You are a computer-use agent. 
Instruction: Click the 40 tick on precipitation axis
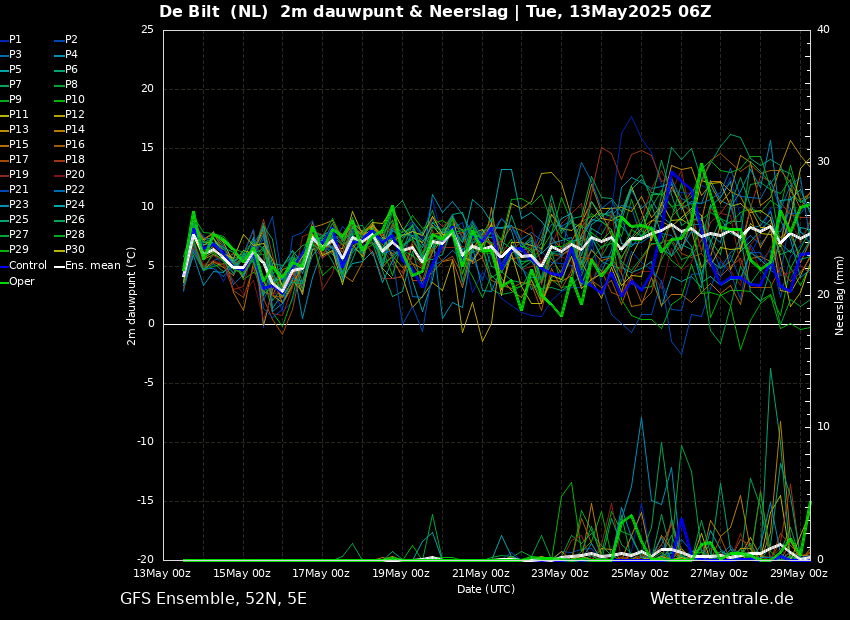click(823, 30)
